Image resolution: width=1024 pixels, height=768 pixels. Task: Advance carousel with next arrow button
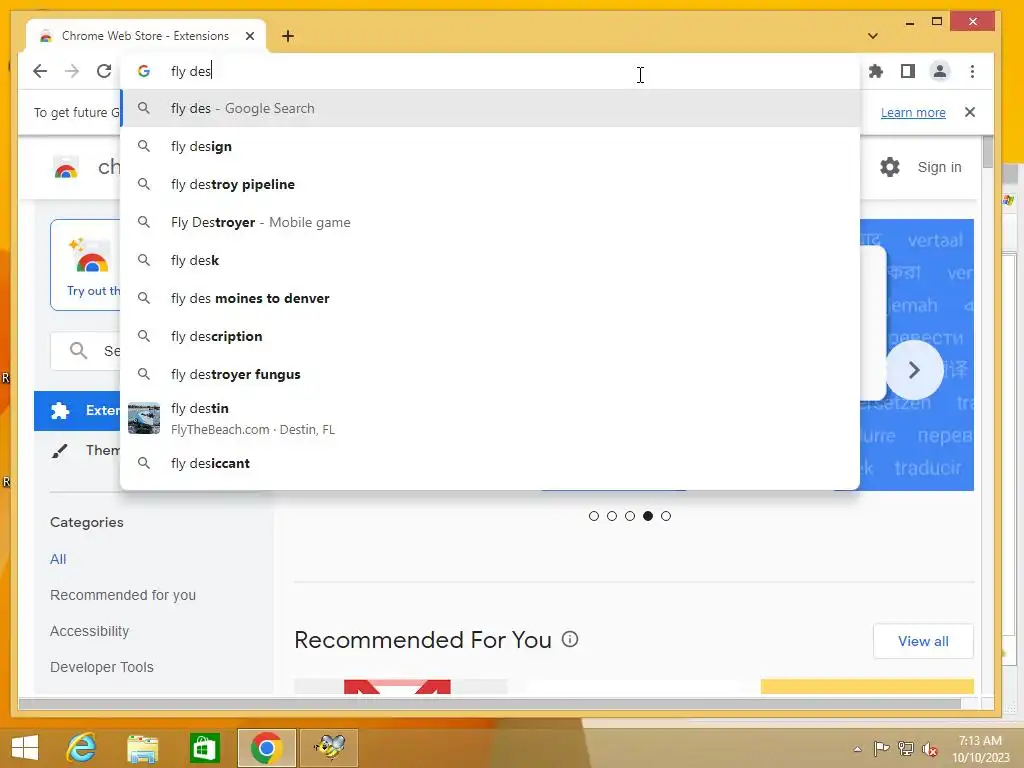click(x=914, y=370)
